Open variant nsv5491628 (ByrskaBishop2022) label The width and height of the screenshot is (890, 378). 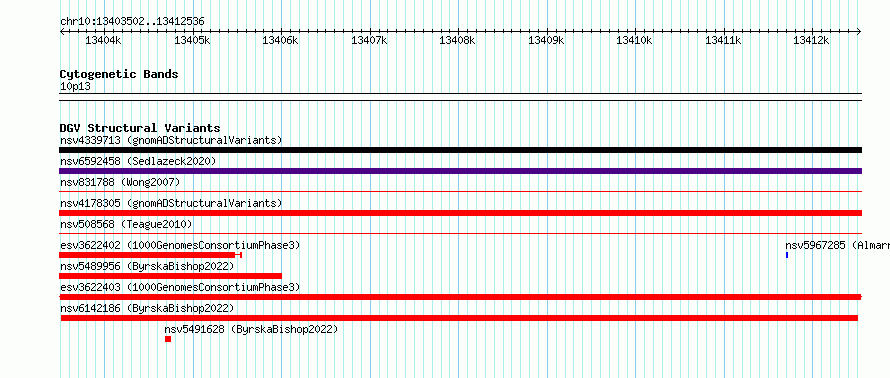pos(251,329)
